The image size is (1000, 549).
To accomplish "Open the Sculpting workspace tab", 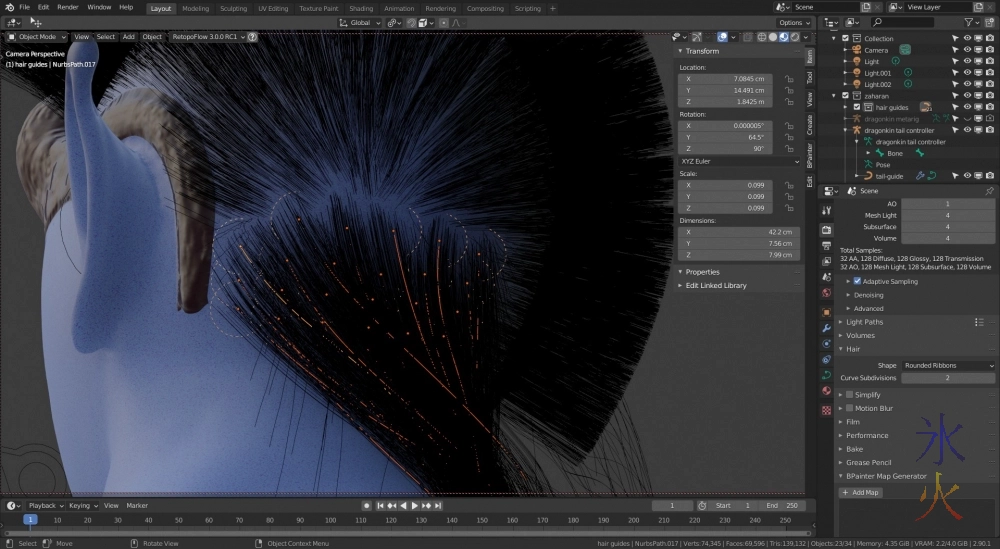I will (x=233, y=8).
